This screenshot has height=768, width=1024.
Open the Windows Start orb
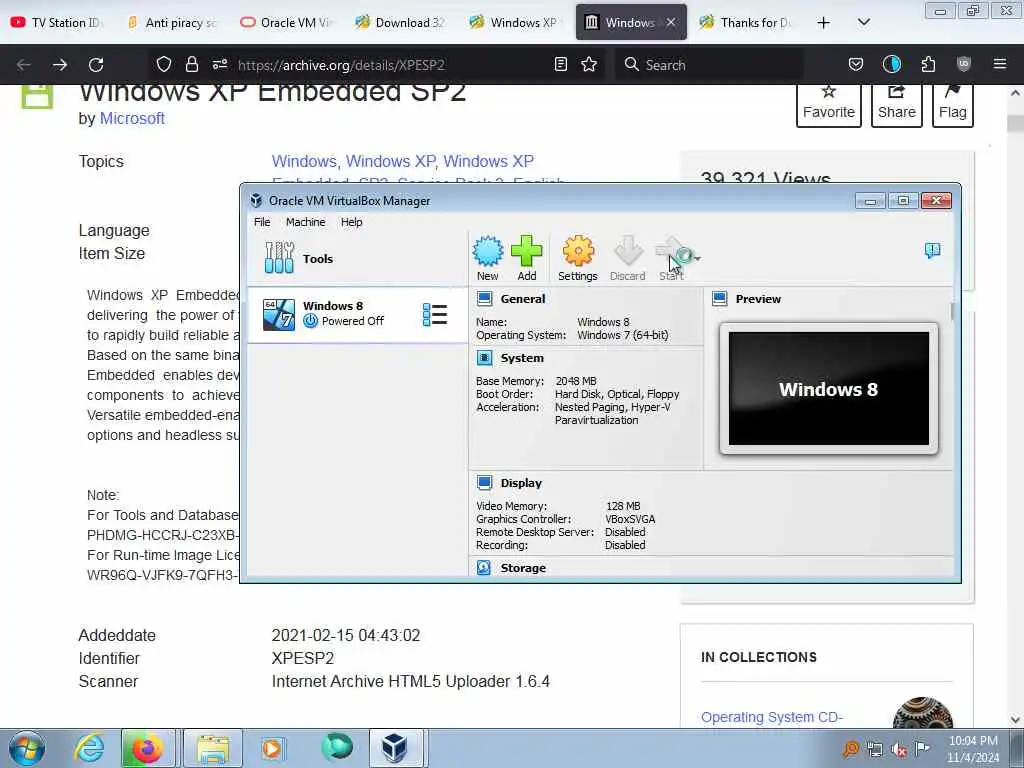tap(27, 748)
